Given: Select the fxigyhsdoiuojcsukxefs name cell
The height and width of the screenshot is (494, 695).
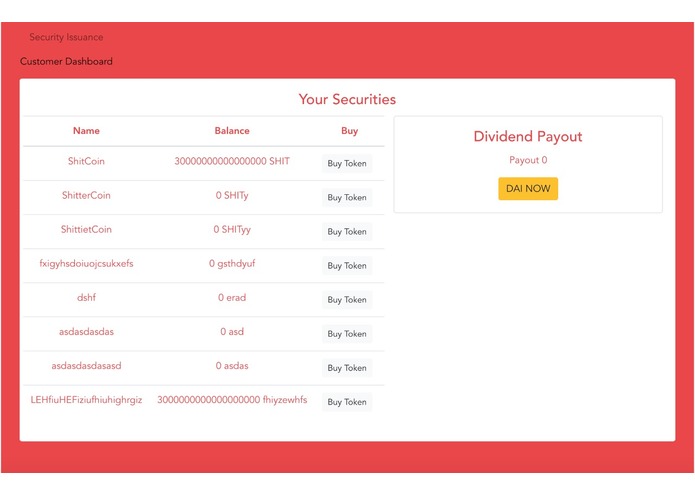Looking at the screenshot, I should [86, 264].
